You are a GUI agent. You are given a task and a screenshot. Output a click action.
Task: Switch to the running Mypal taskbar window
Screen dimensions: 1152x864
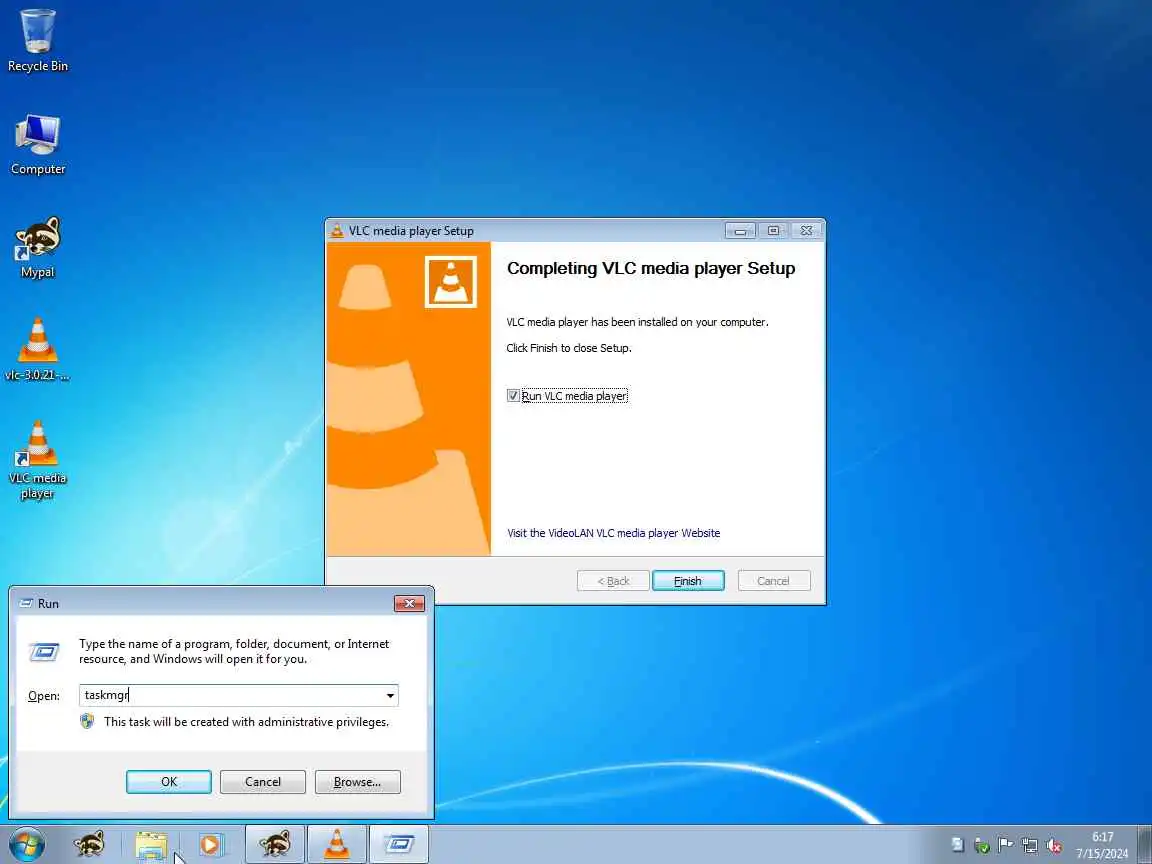coord(275,844)
